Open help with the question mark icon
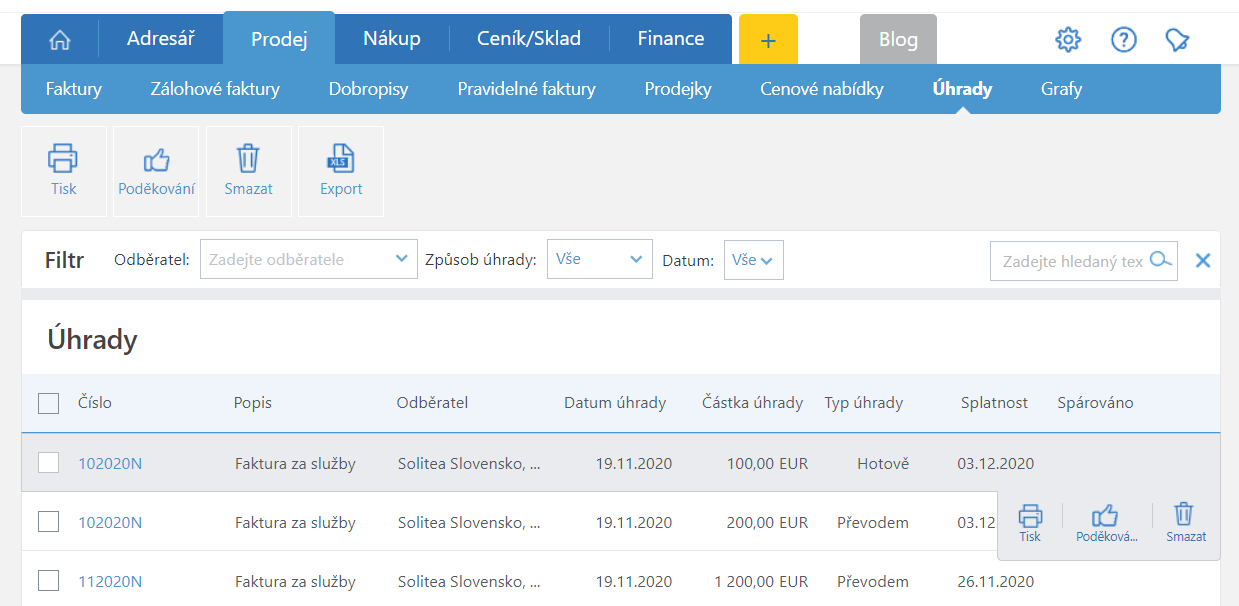The image size is (1239, 606). pos(1123,40)
